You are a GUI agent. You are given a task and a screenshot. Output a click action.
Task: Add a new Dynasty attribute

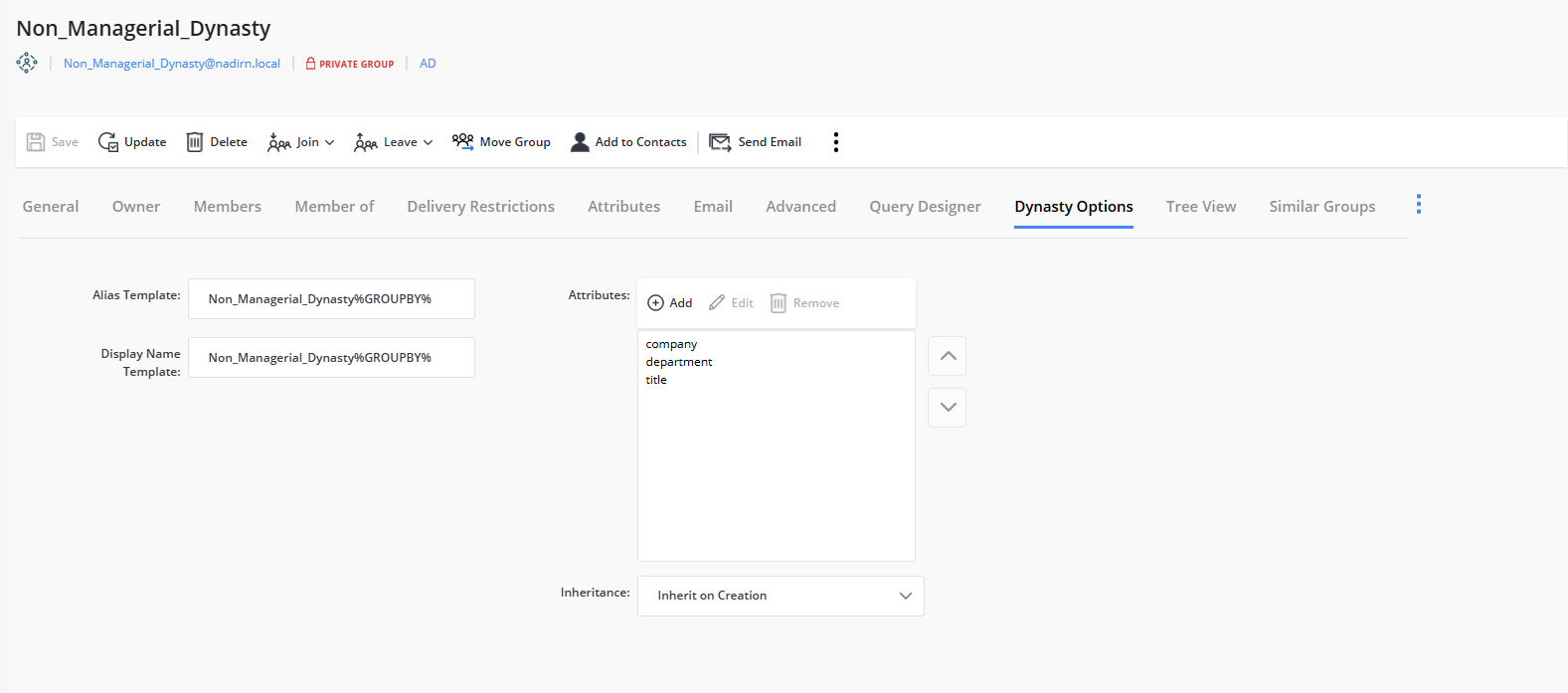[670, 303]
